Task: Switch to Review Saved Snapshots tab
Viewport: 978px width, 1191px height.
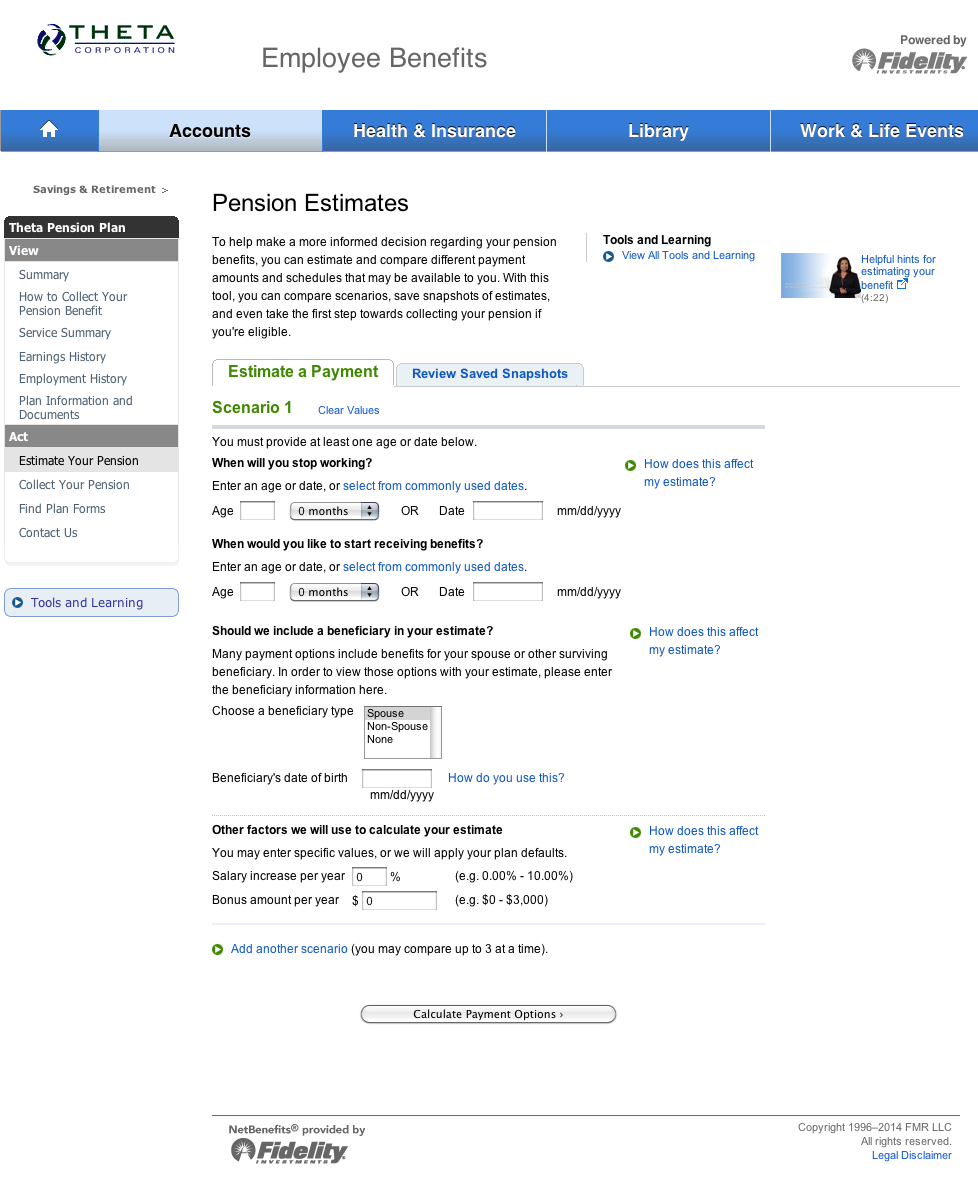Action: tap(489, 374)
